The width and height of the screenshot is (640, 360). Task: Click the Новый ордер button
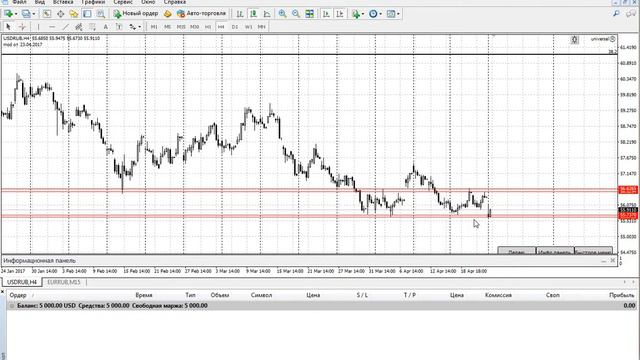pos(136,13)
